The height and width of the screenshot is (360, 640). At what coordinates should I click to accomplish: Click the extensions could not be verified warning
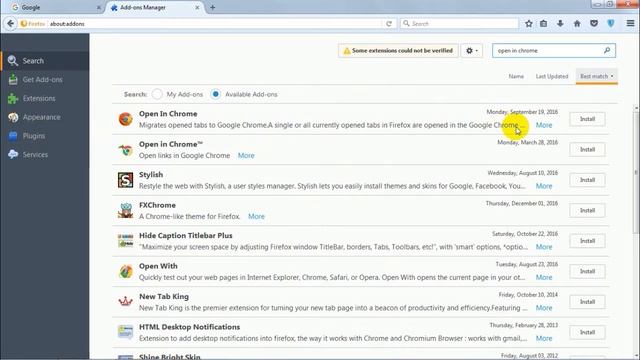398,51
